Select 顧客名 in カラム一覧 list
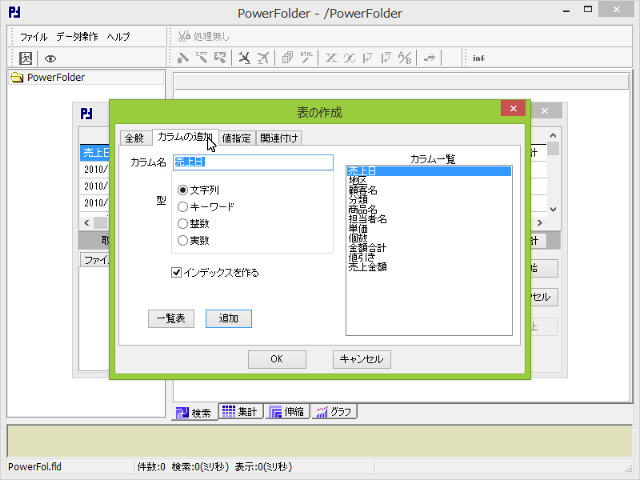The image size is (640, 480). tap(429, 190)
